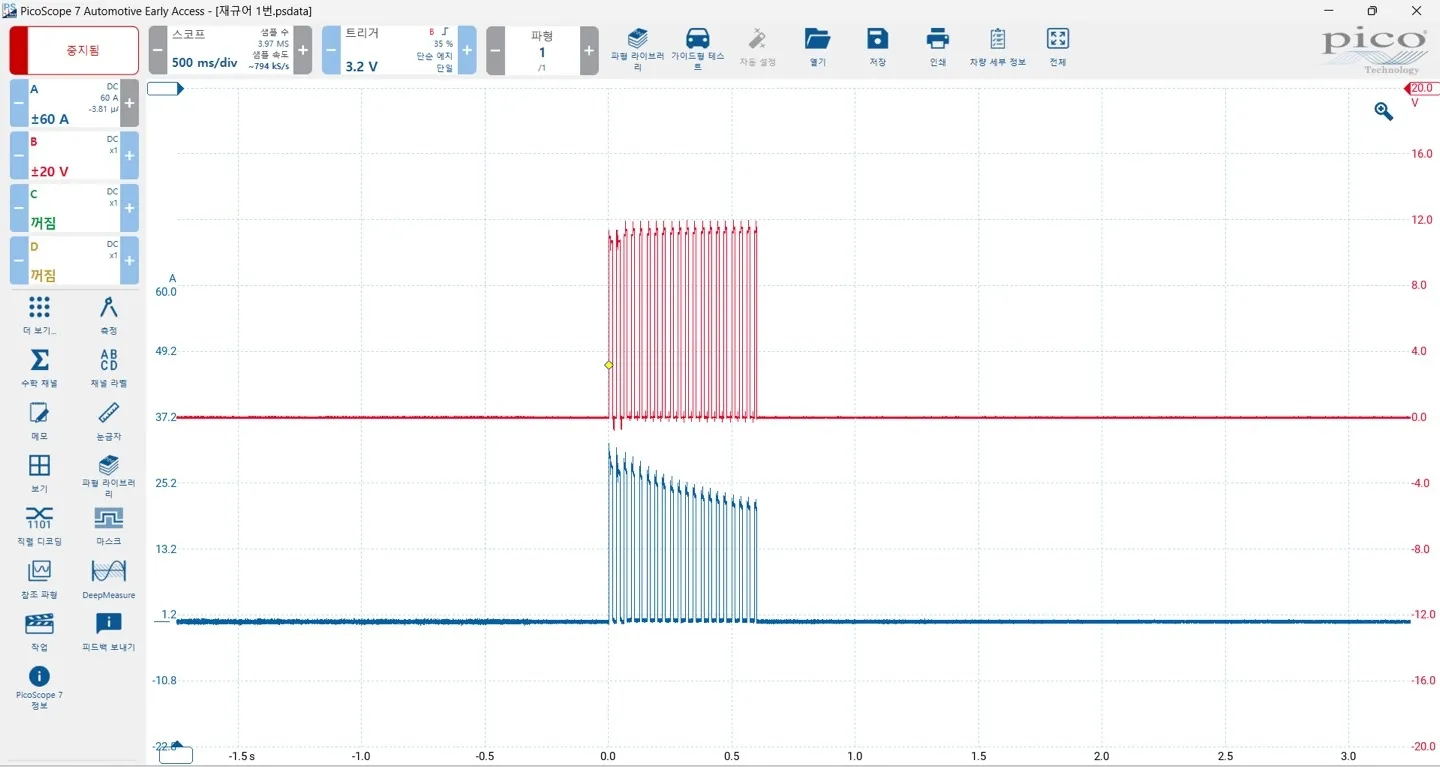Click plus on channel D

click(x=129, y=261)
